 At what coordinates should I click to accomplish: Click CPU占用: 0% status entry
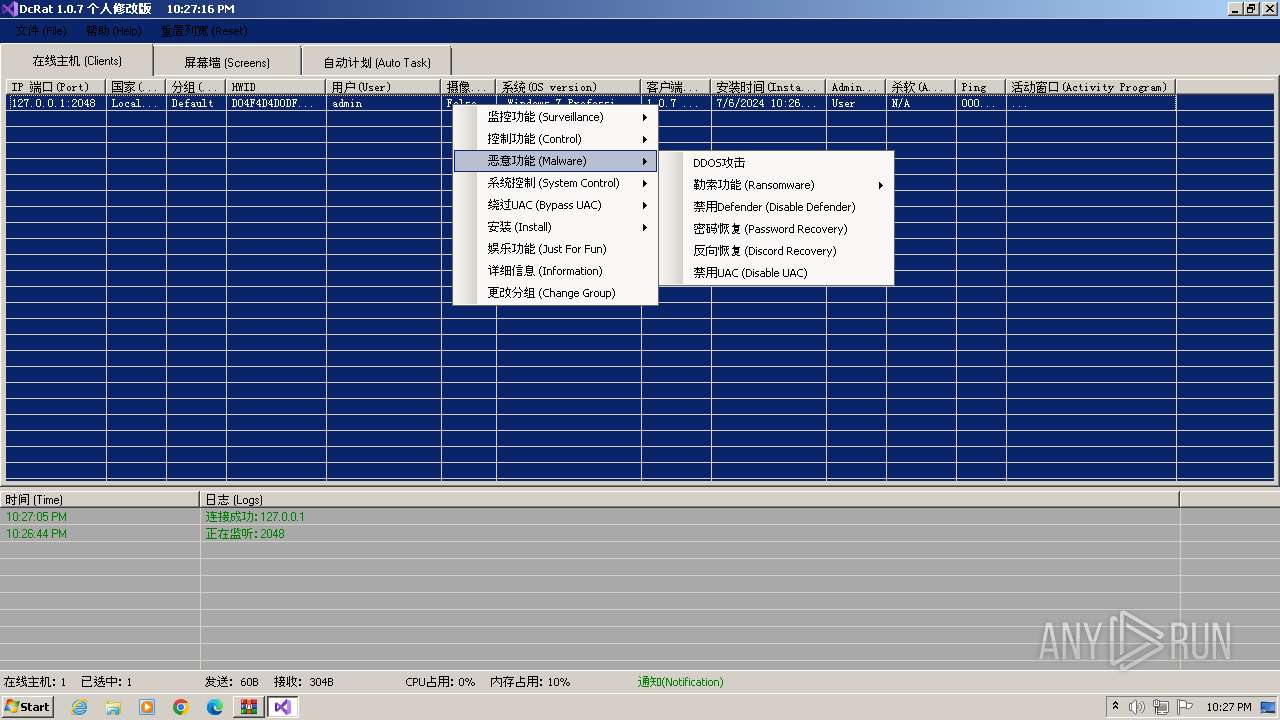(440, 682)
